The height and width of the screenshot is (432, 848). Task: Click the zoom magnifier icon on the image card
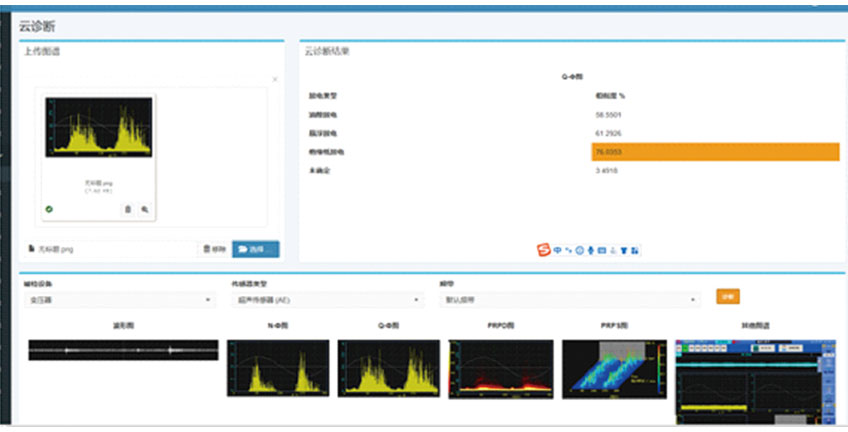click(144, 209)
